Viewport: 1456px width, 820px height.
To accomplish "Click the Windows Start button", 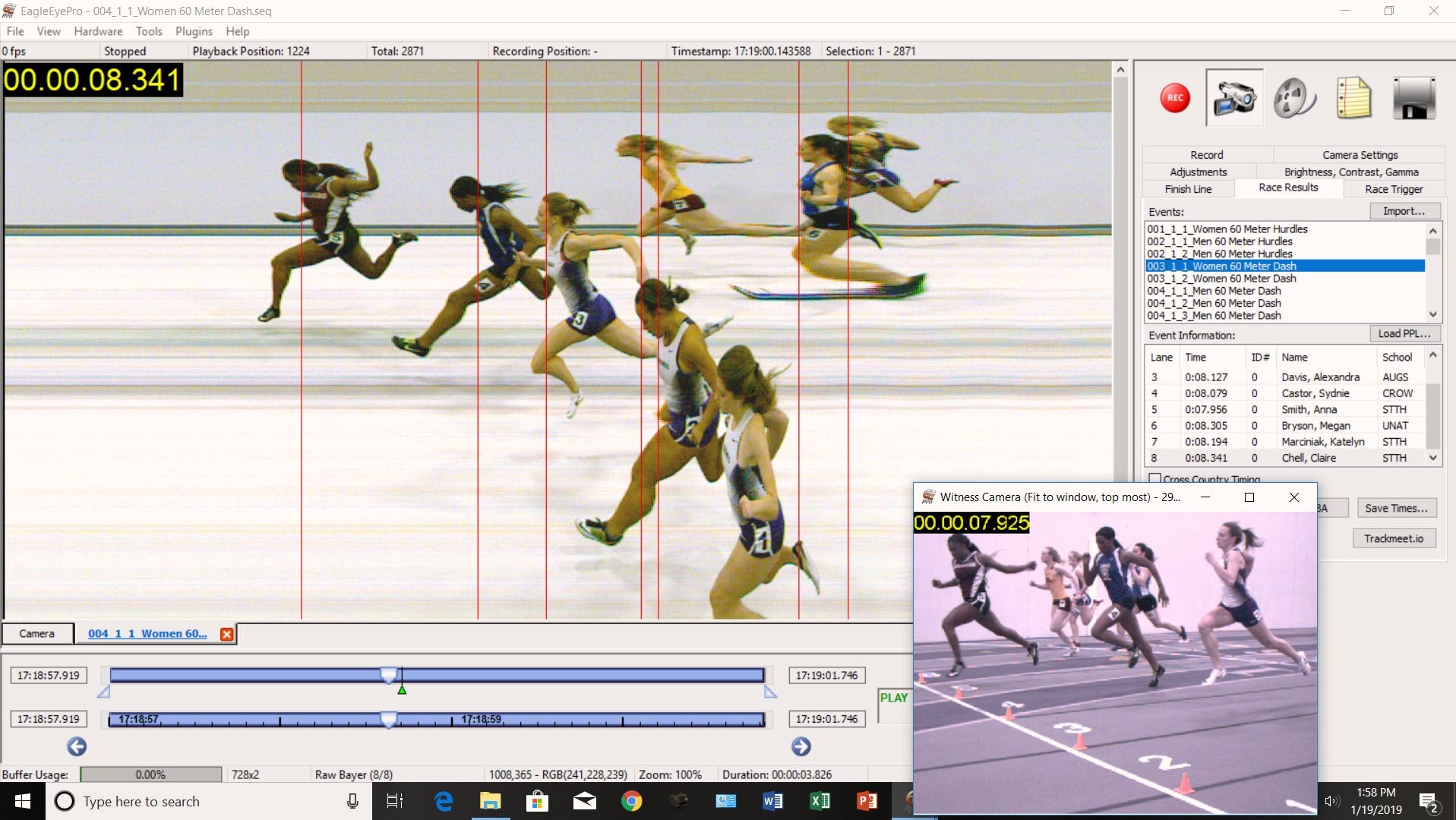I will coord(22,801).
